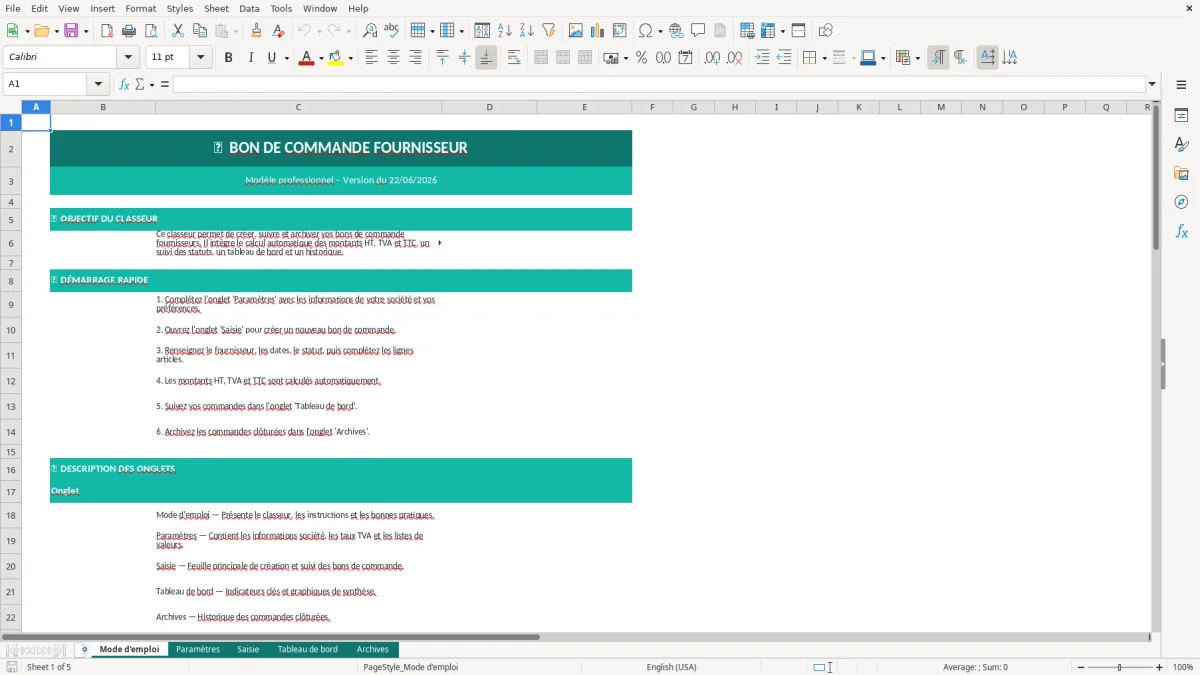Sort descending Z to A

click(x=527, y=31)
